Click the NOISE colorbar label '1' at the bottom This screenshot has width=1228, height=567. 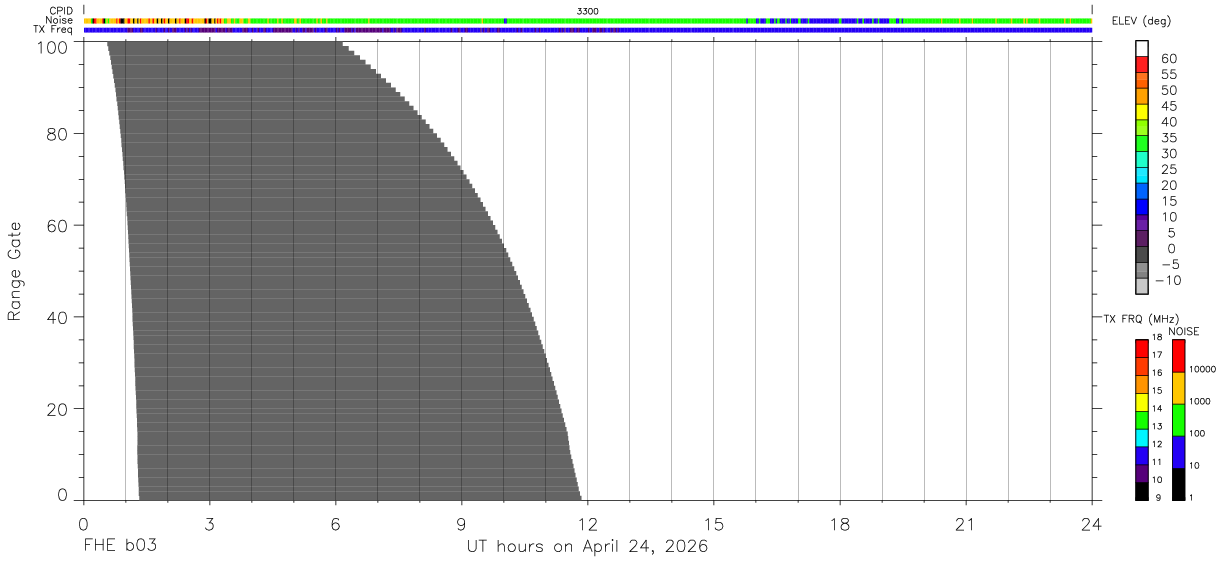pyautogui.click(x=1192, y=498)
